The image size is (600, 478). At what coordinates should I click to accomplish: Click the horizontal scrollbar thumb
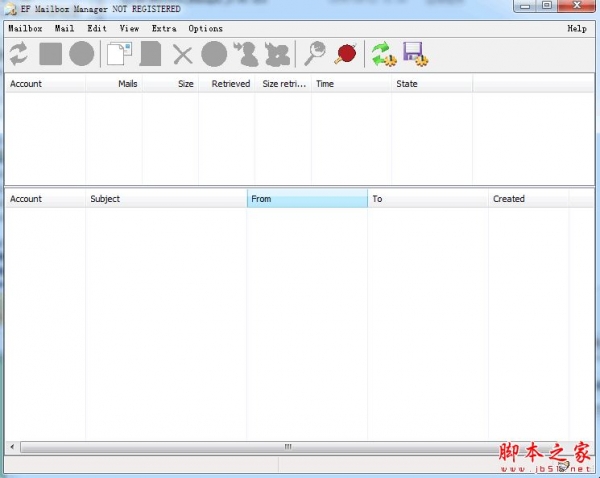[288, 447]
